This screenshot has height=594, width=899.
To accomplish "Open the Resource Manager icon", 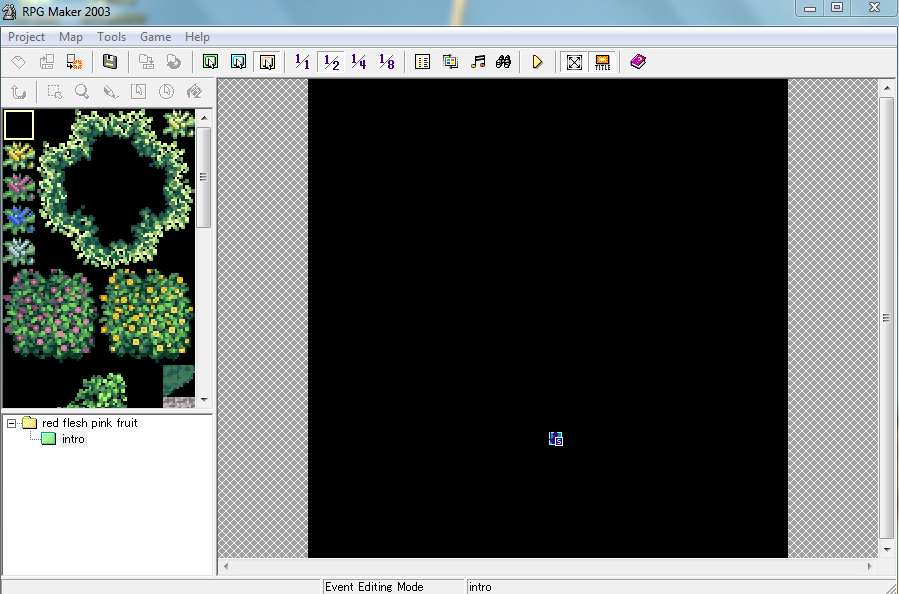I will tap(450, 62).
